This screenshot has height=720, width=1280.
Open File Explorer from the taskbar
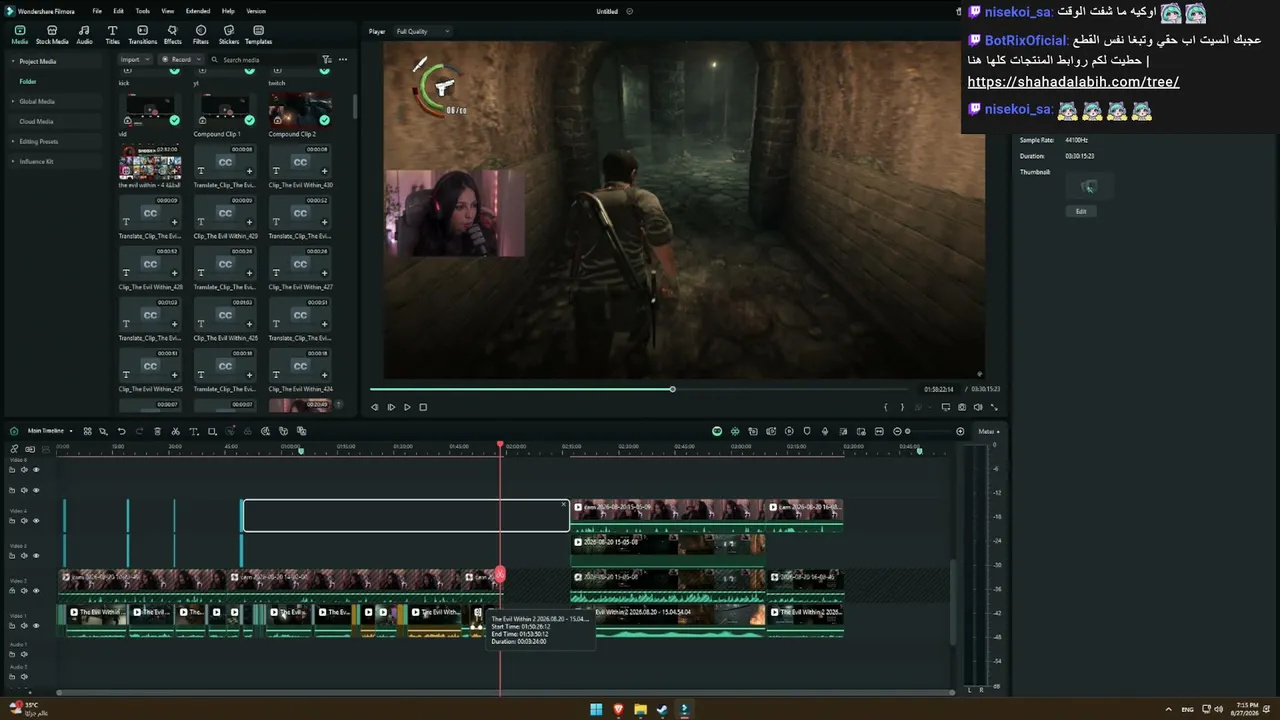tap(640, 710)
